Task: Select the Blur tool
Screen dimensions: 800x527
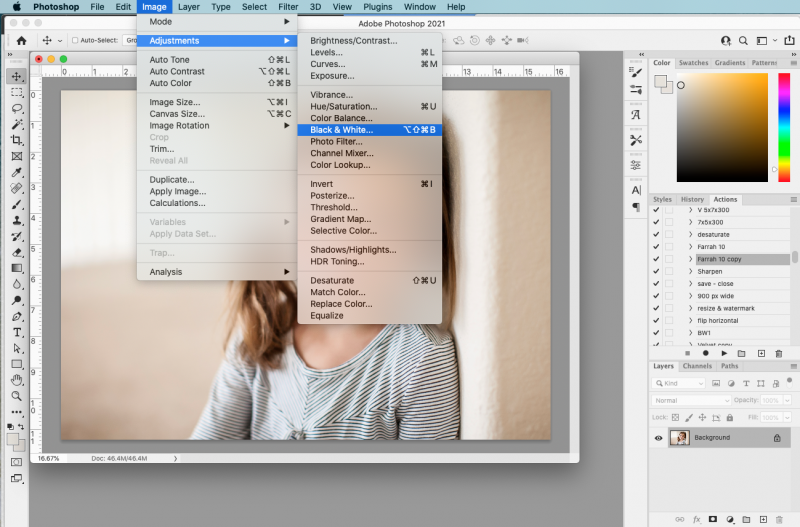Action: (17, 284)
